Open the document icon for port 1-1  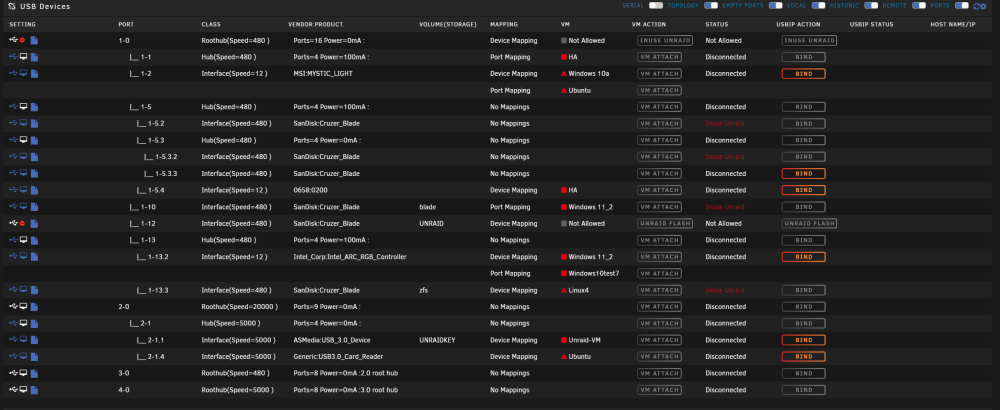pos(34,57)
